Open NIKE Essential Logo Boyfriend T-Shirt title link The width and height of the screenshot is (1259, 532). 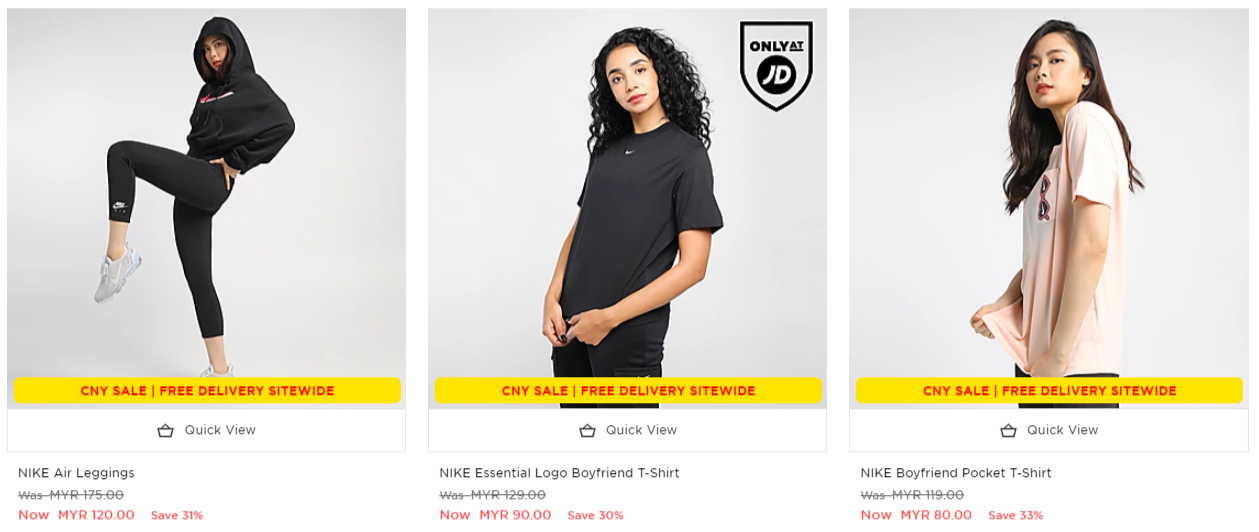pyautogui.click(x=559, y=473)
